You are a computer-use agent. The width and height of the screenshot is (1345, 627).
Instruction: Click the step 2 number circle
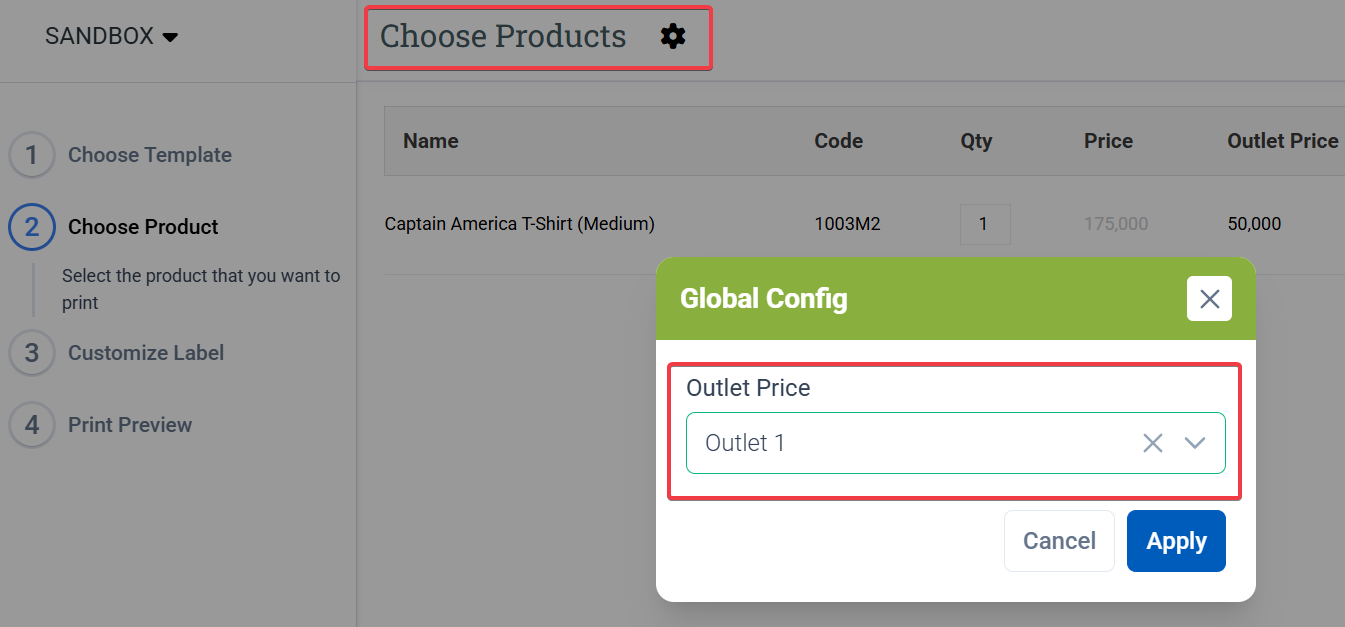(32, 227)
